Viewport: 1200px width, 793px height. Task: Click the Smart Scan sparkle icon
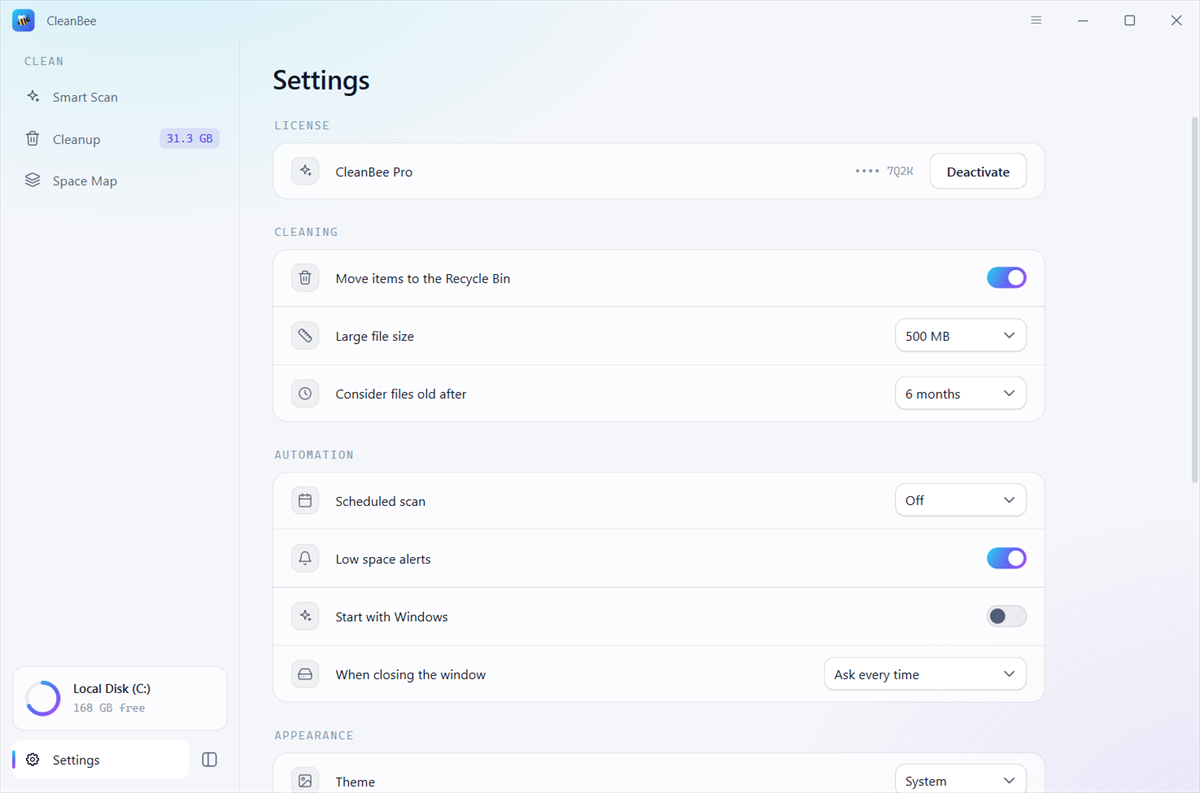pyautogui.click(x=33, y=97)
